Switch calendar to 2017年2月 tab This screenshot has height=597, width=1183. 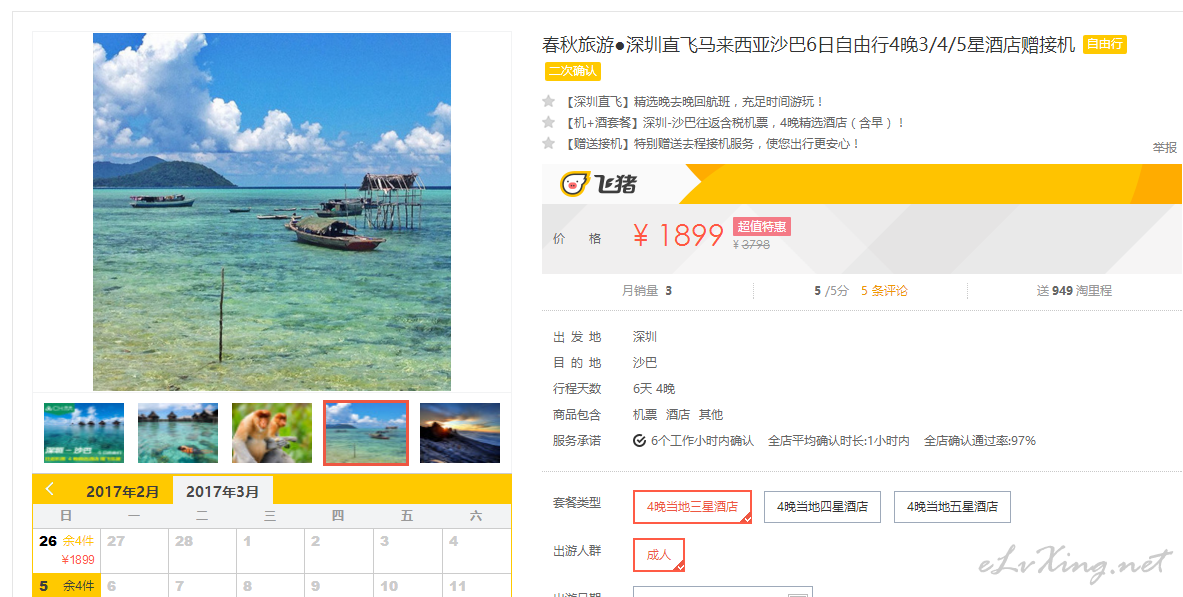tap(123, 492)
